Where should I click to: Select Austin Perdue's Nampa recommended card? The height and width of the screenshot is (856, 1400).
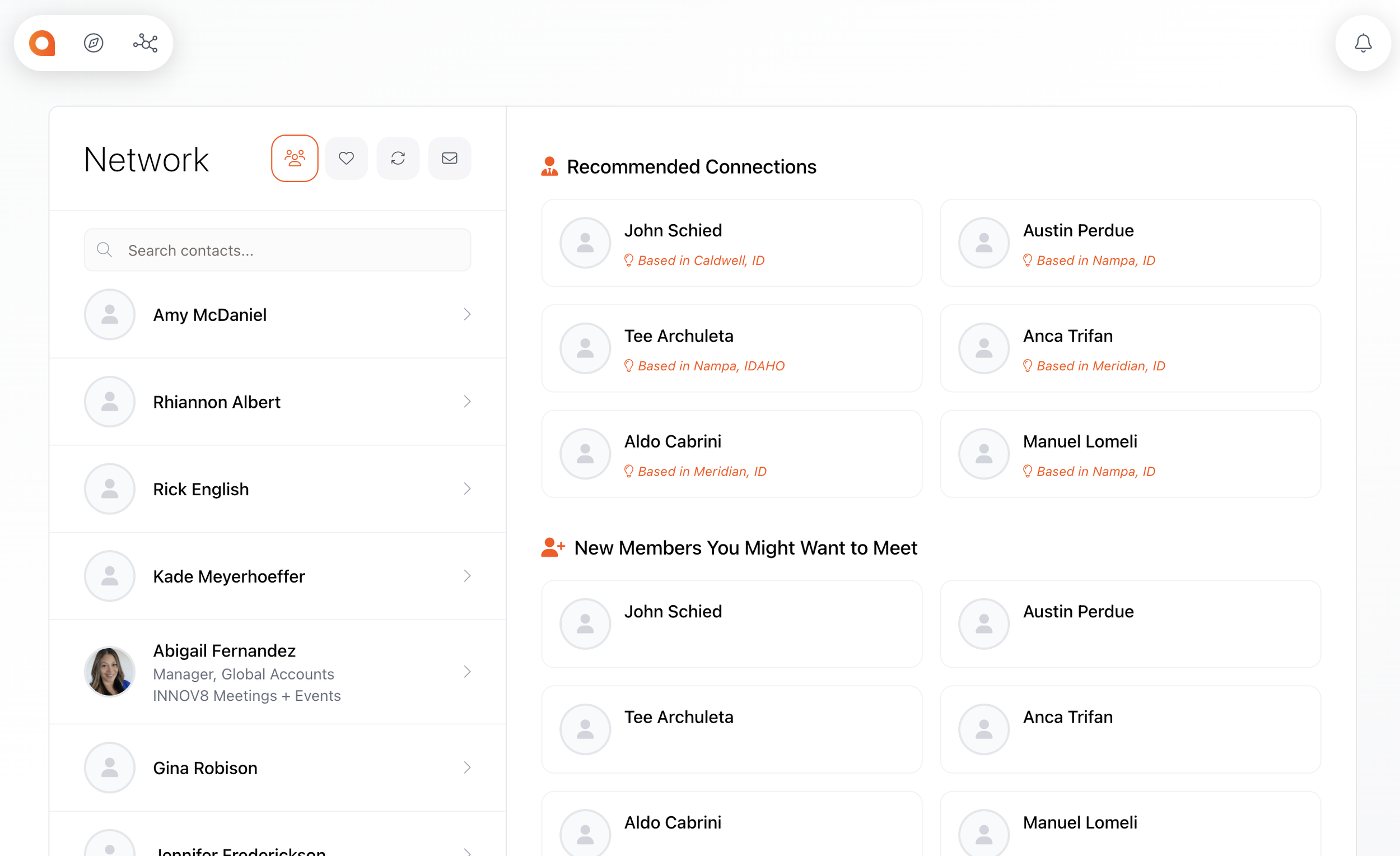point(1130,243)
